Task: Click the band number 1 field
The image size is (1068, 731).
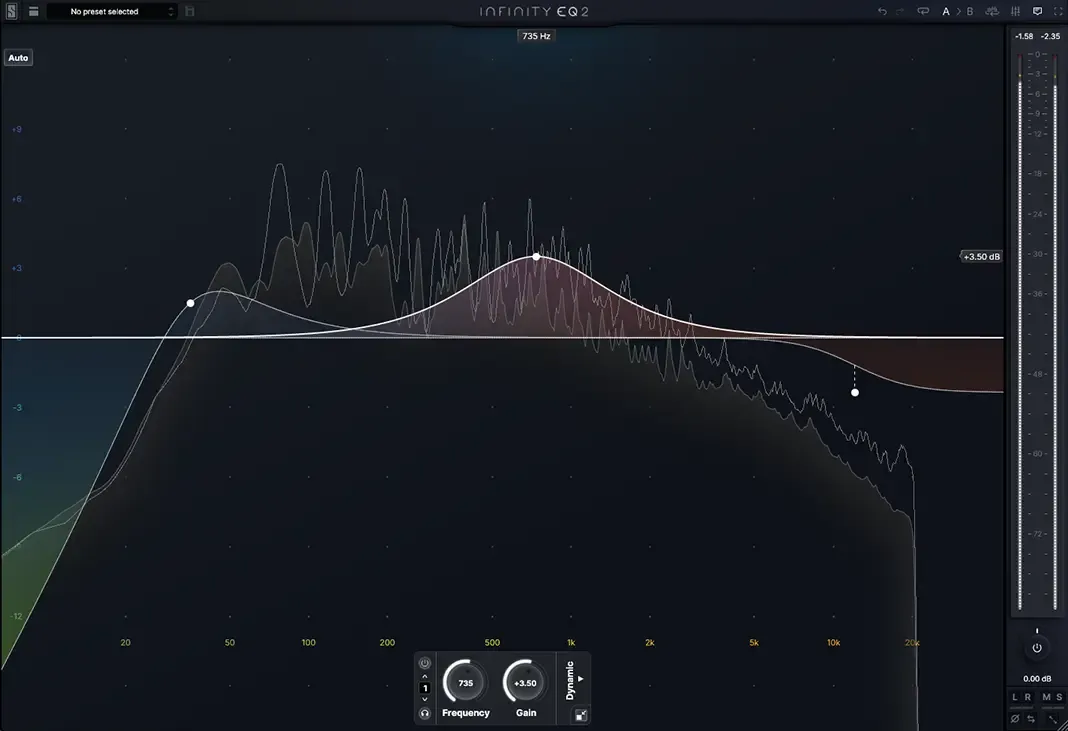Action: point(425,688)
